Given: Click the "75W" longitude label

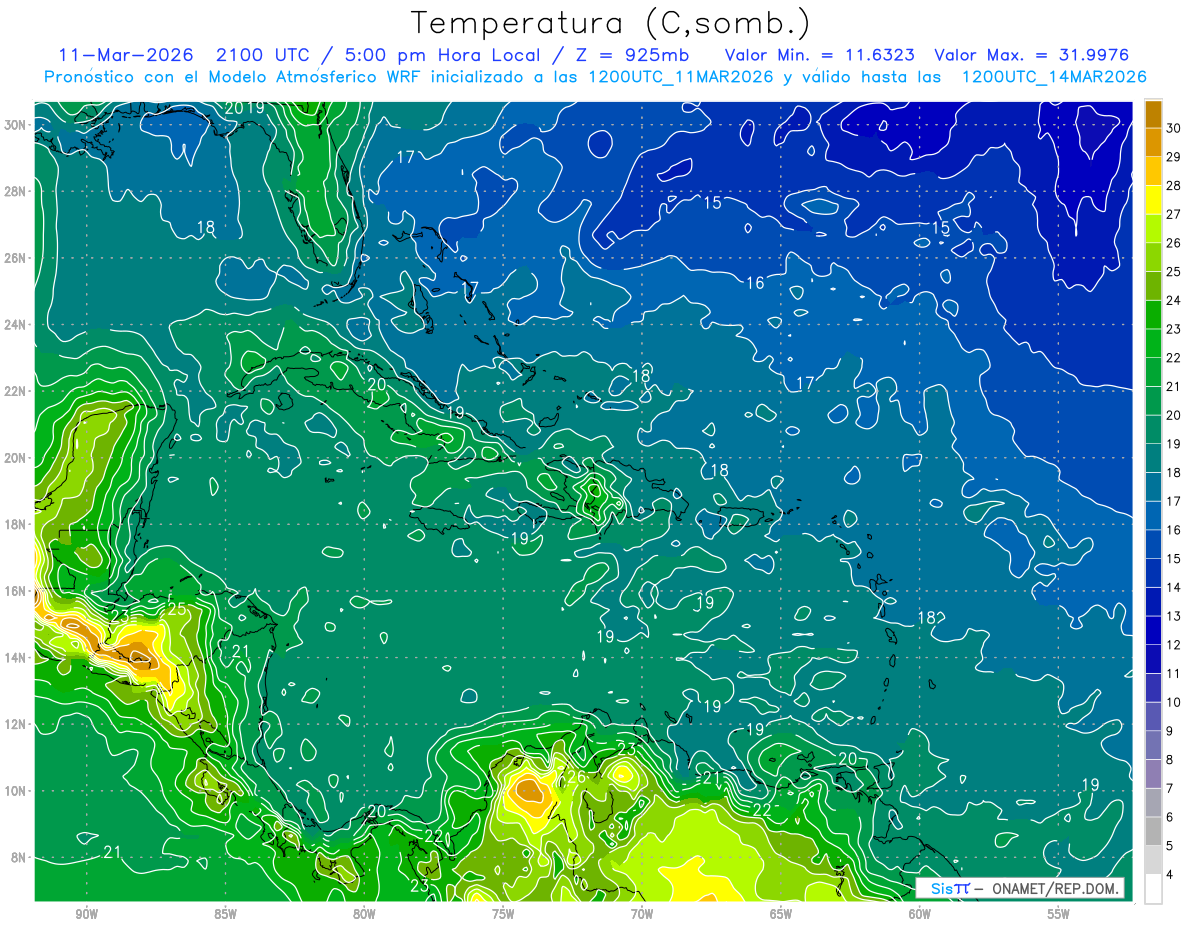Looking at the screenshot, I should [x=503, y=914].
